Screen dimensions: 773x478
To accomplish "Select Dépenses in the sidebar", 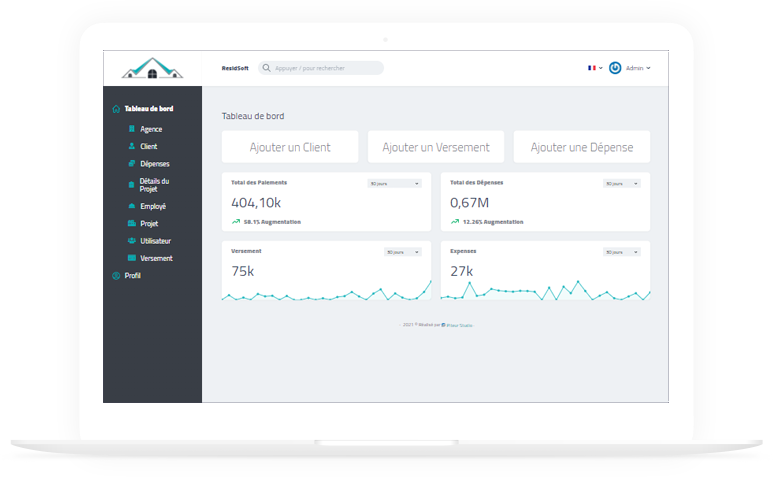I will pyautogui.click(x=155, y=164).
